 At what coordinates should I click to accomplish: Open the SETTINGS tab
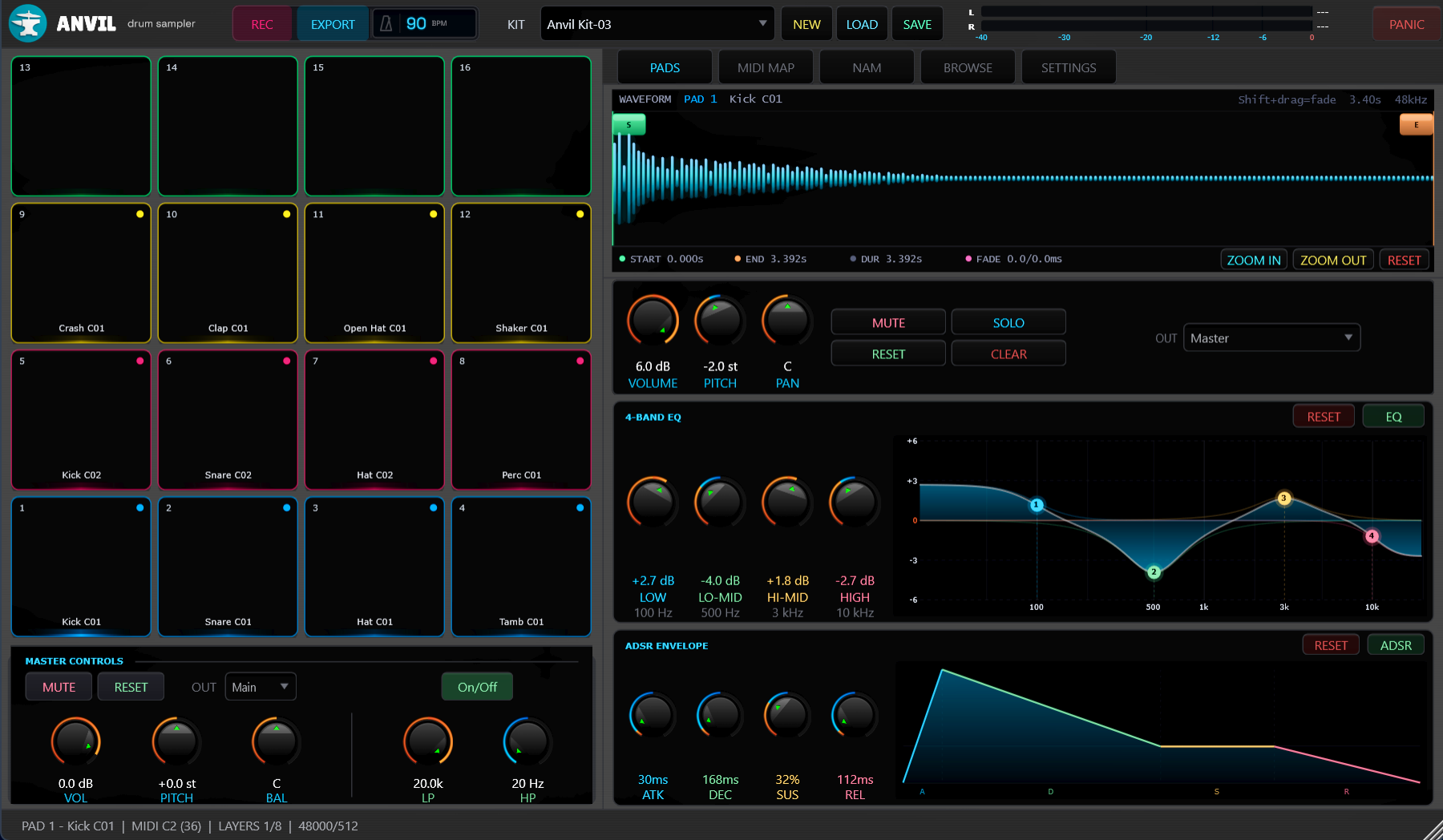coord(1069,67)
